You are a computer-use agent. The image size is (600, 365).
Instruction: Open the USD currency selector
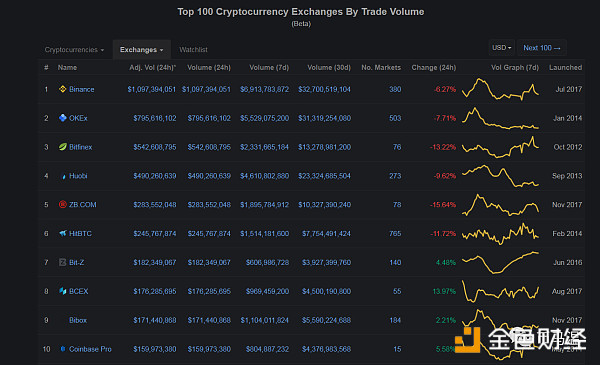pyautogui.click(x=501, y=48)
